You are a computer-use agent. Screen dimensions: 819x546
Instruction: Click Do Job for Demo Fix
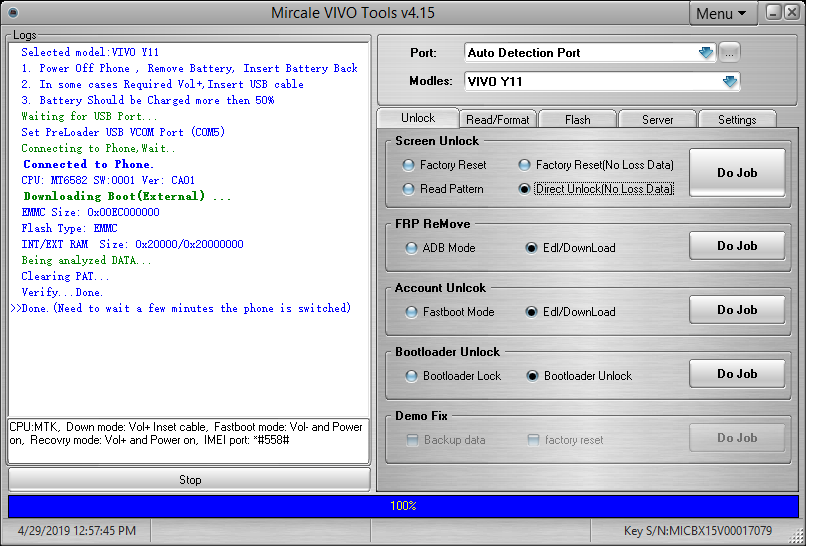[x=737, y=438]
